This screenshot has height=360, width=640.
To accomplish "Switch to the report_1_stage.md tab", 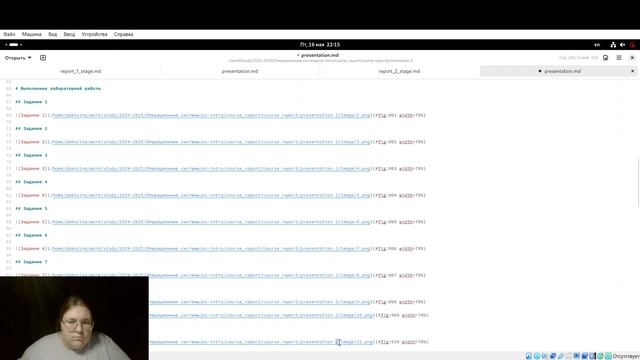I will (x=80, y=71).
